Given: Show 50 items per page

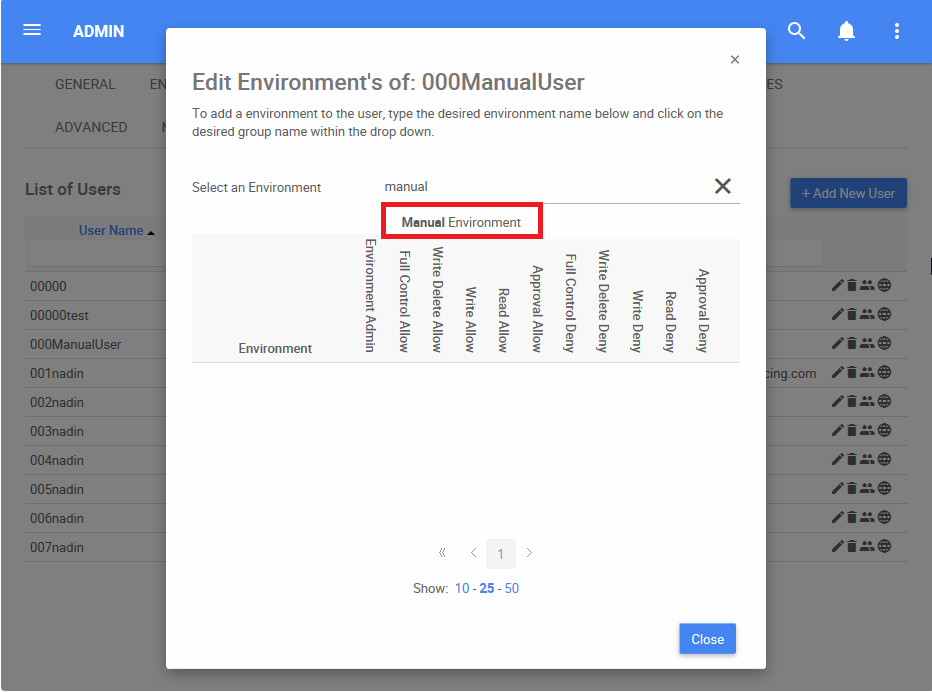Looking at the screenshot, I should (512, 588).
